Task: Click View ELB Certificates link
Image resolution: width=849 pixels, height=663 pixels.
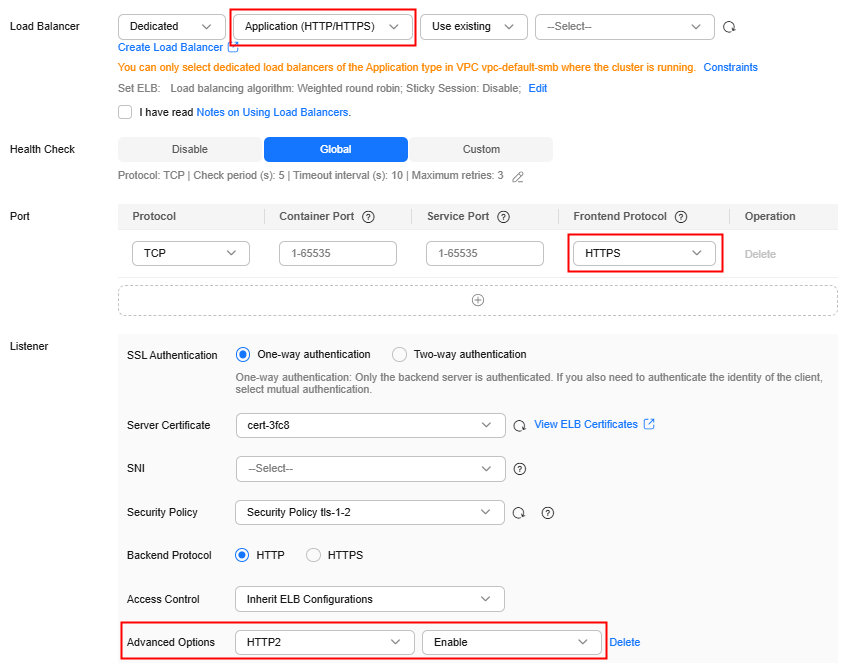Action: (586, 424)
